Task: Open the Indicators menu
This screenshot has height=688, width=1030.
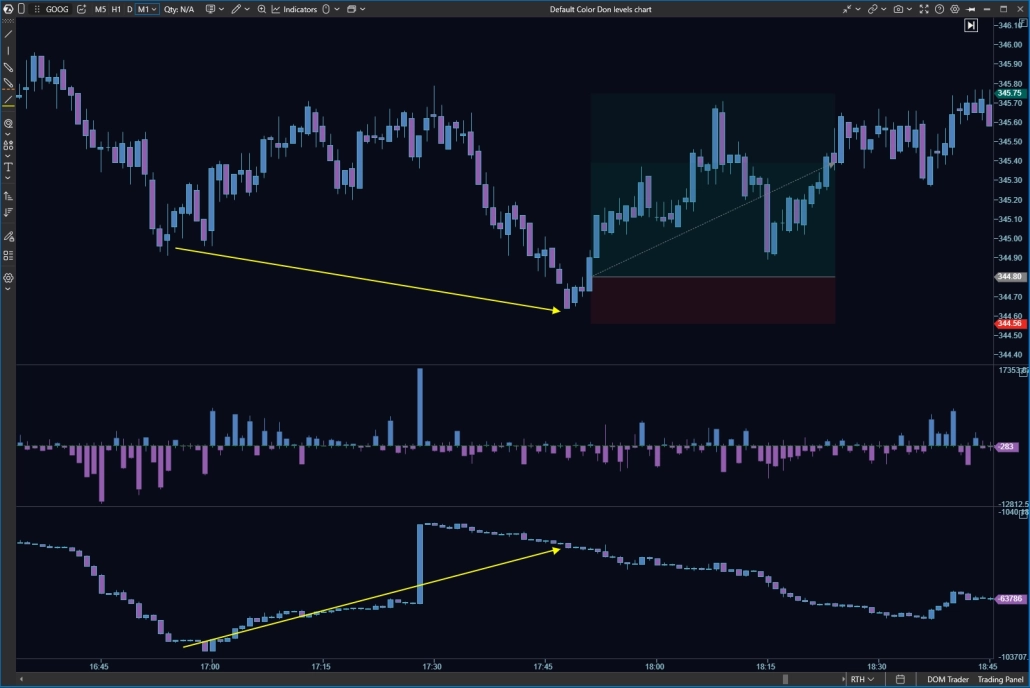Action: [x=294, y=9]
